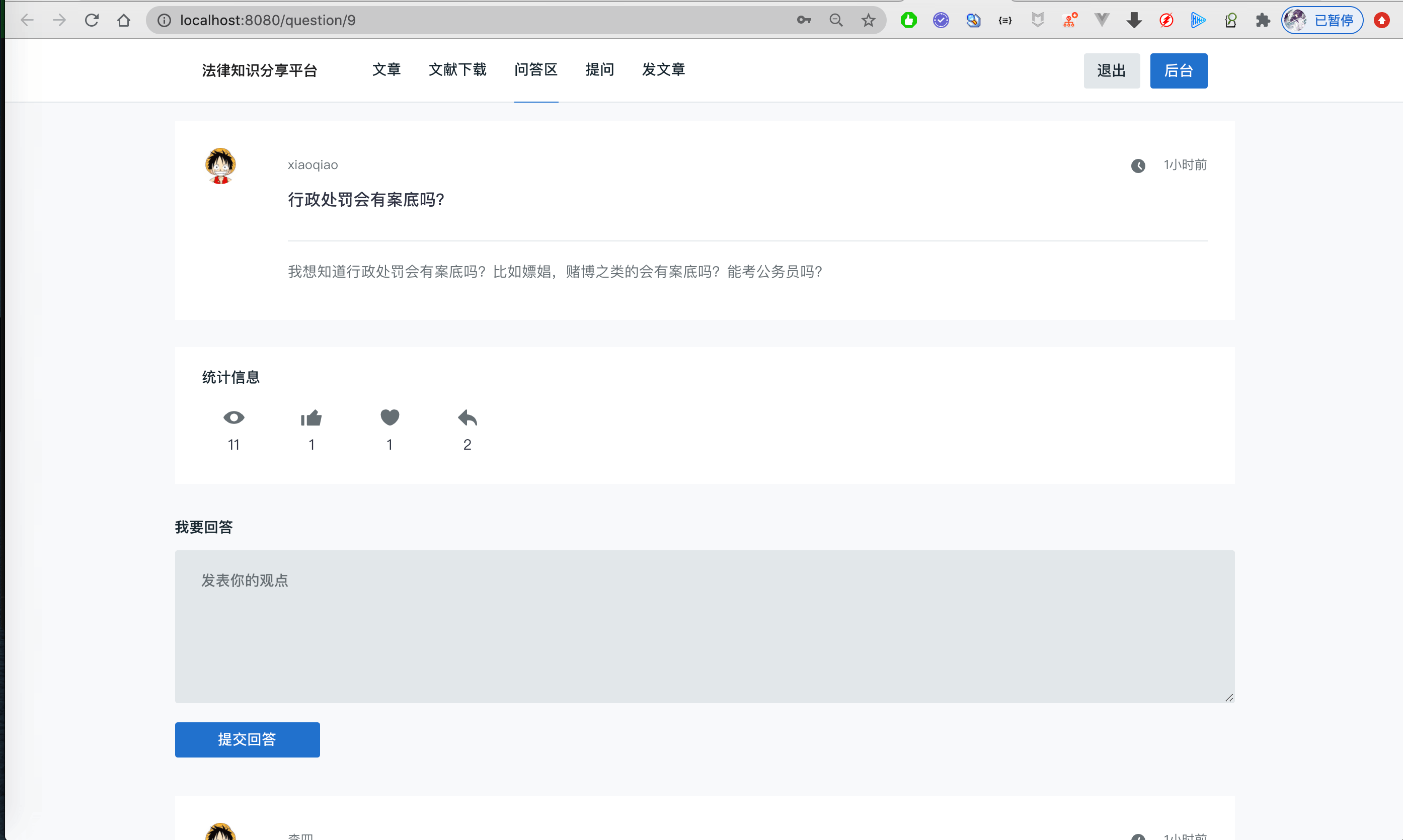This screenshot has height=840, width=1403.
Task: Click the heart favorite icon
Action: tap(389, 417)
